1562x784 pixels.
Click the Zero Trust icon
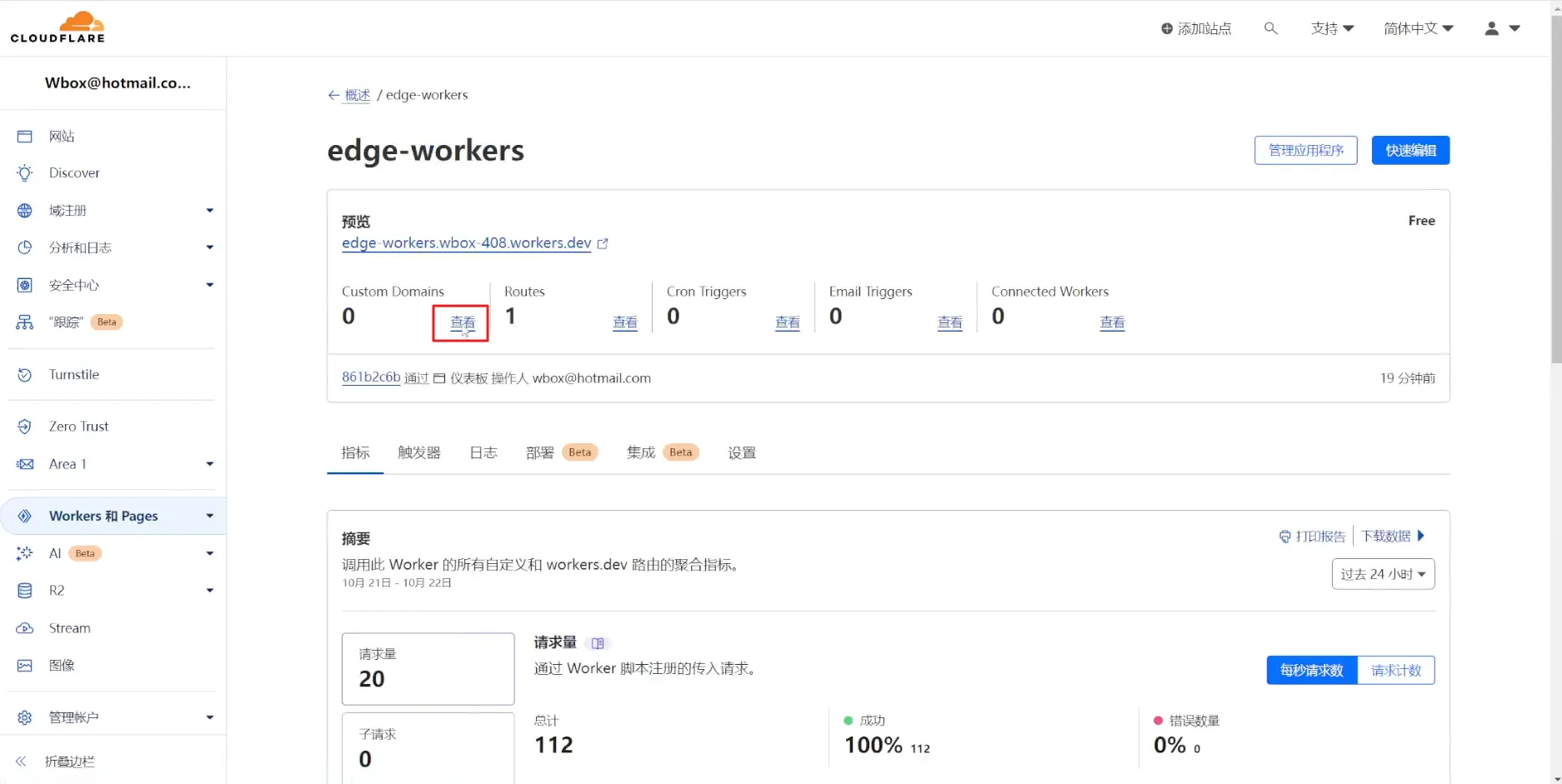pyautogui.click(x=25, y=427)
